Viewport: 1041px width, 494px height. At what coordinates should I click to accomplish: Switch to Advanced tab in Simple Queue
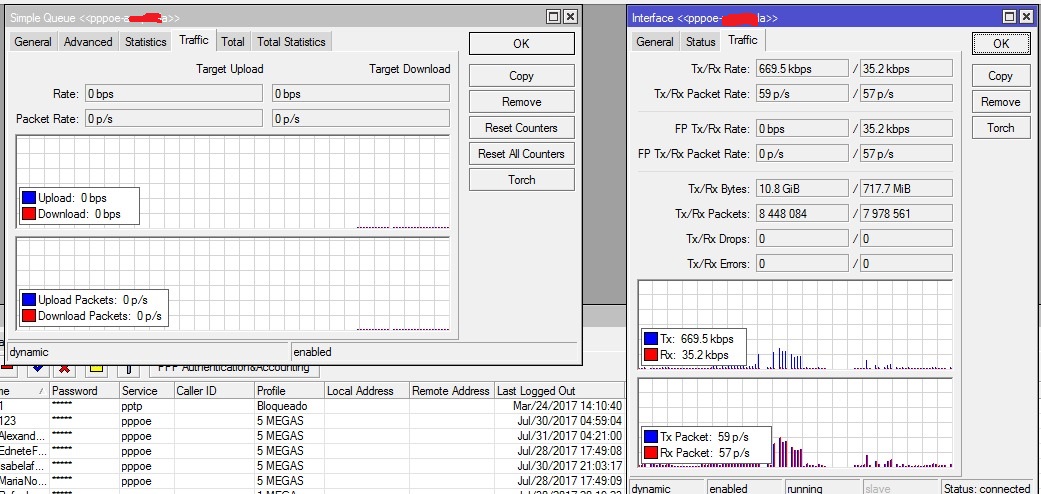[88, 42]
